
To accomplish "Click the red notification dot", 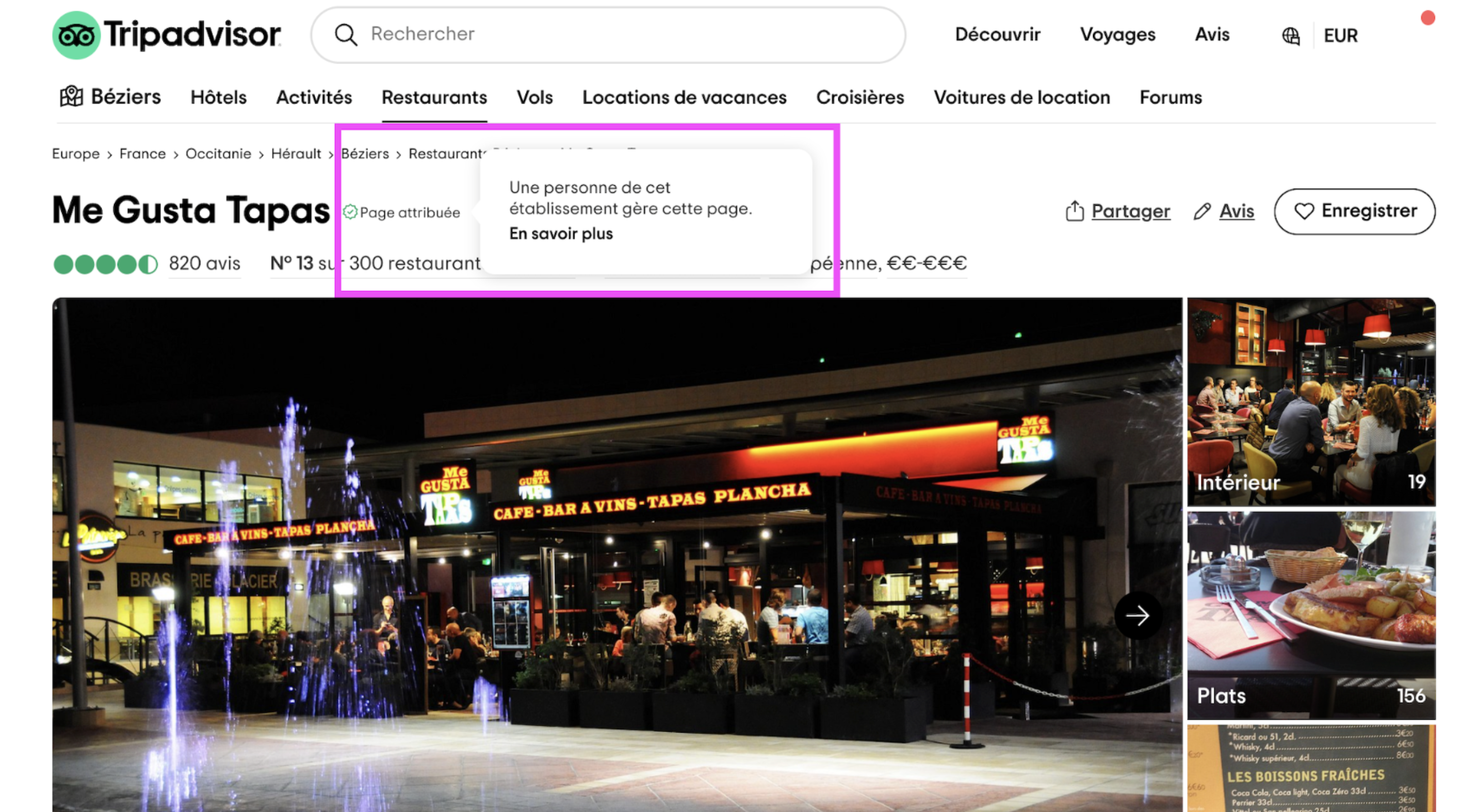I will coord(1428,18).
